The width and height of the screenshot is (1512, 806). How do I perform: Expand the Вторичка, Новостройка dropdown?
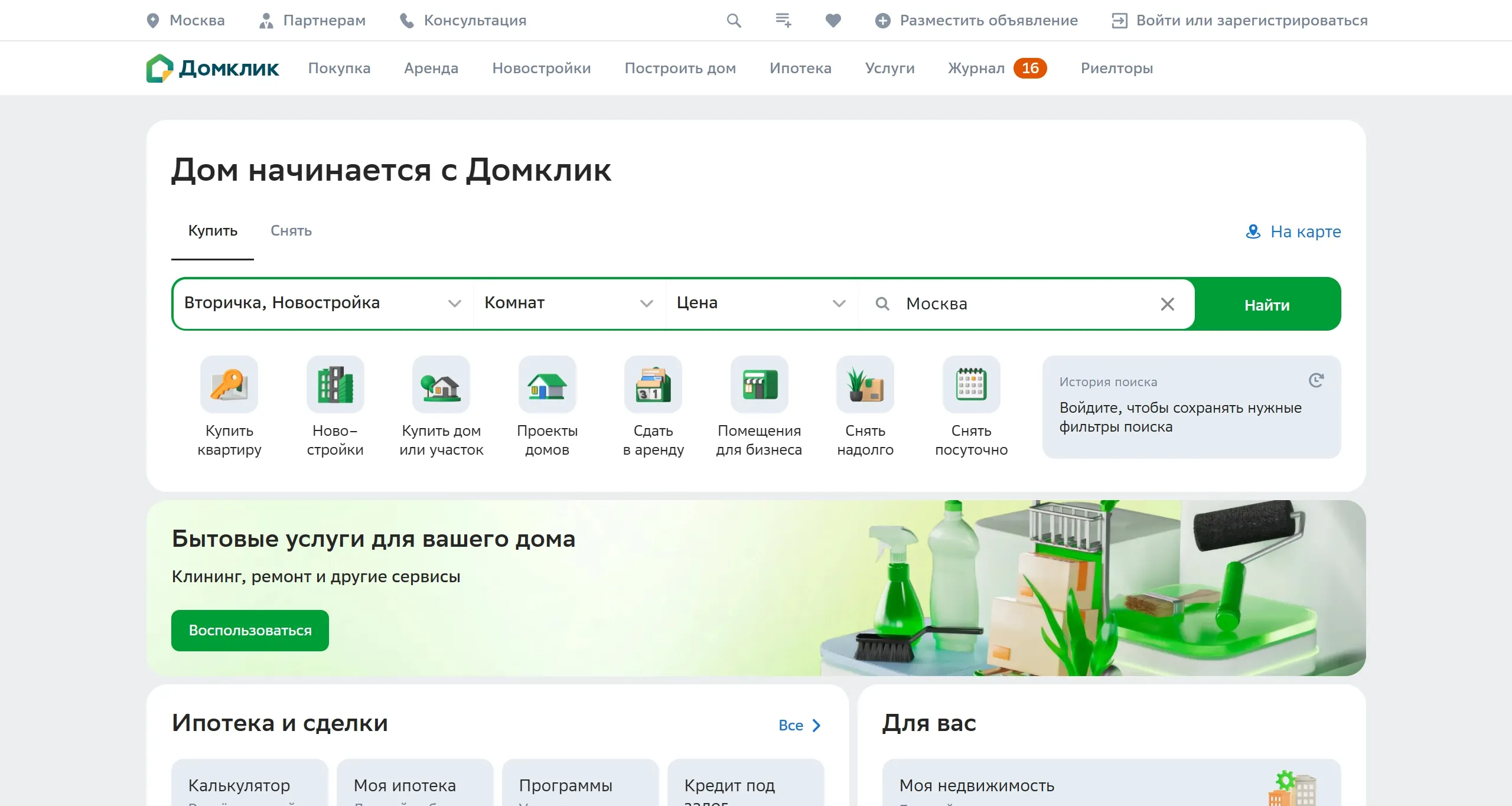tap(322, 304)
